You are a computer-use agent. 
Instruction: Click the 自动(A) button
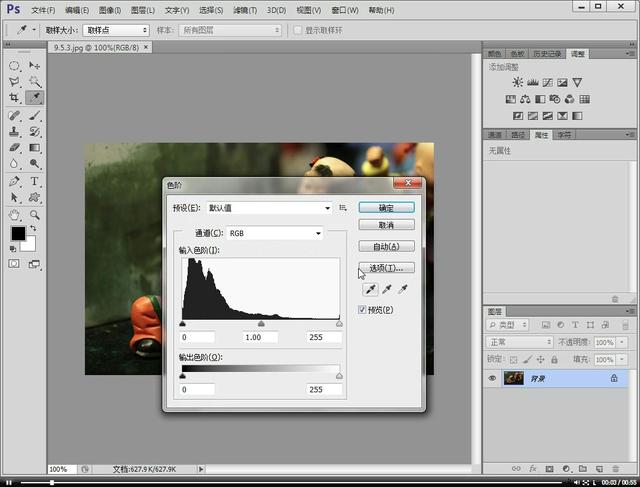pyautogui.click(x=387, y=247)
